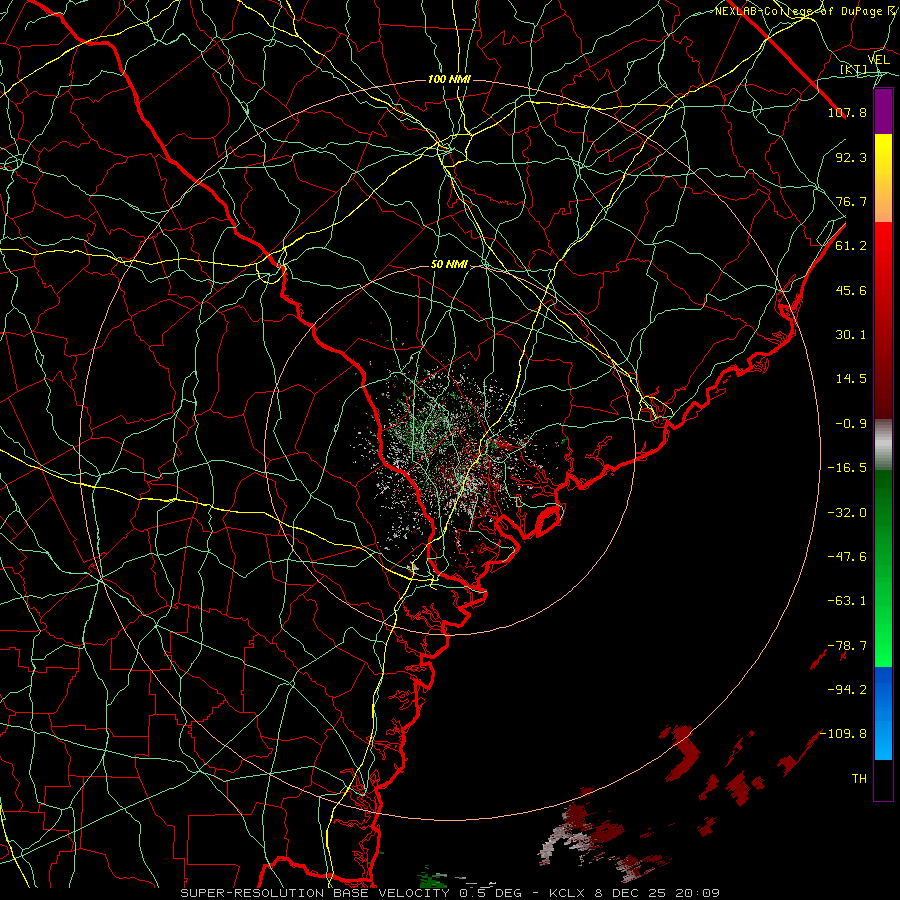The width and height of the screenshot is (900, 900).
Task: Click the -16.5 velocity scale value
Action: tap(847, 468)
